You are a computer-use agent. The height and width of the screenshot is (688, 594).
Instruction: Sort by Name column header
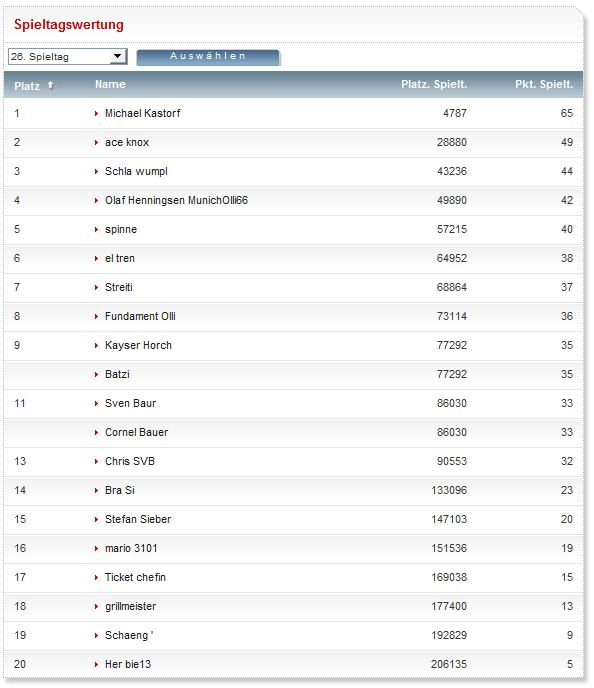[111, 84]
